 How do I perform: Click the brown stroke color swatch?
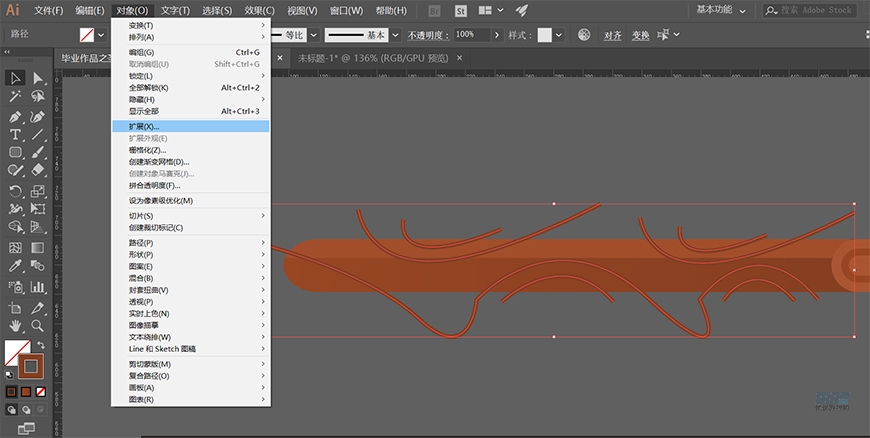pyautogui.click(x=30, y=365)
